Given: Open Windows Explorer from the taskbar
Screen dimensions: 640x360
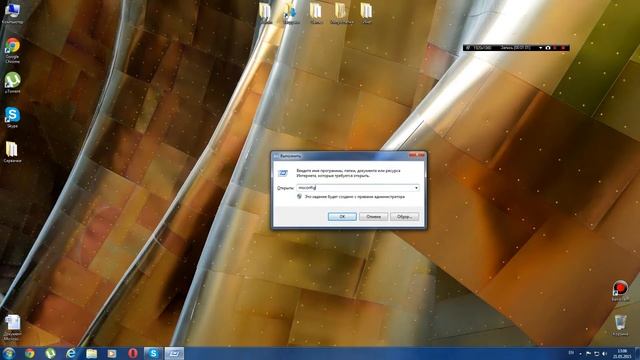Looking at the screenshot, I should [91, 353].
